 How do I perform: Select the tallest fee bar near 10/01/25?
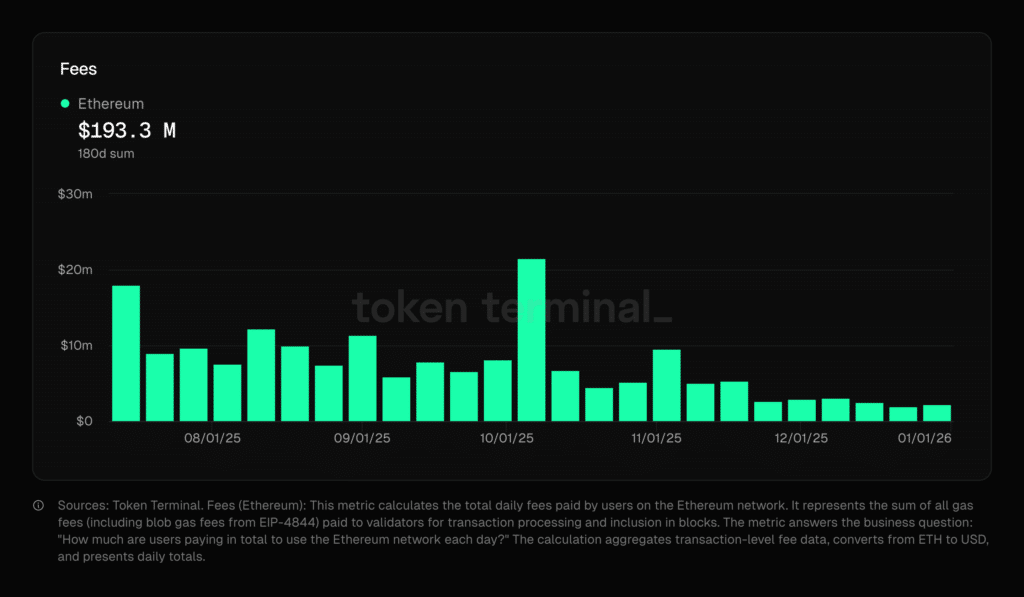pyautogui.click(x=530, y=340)
